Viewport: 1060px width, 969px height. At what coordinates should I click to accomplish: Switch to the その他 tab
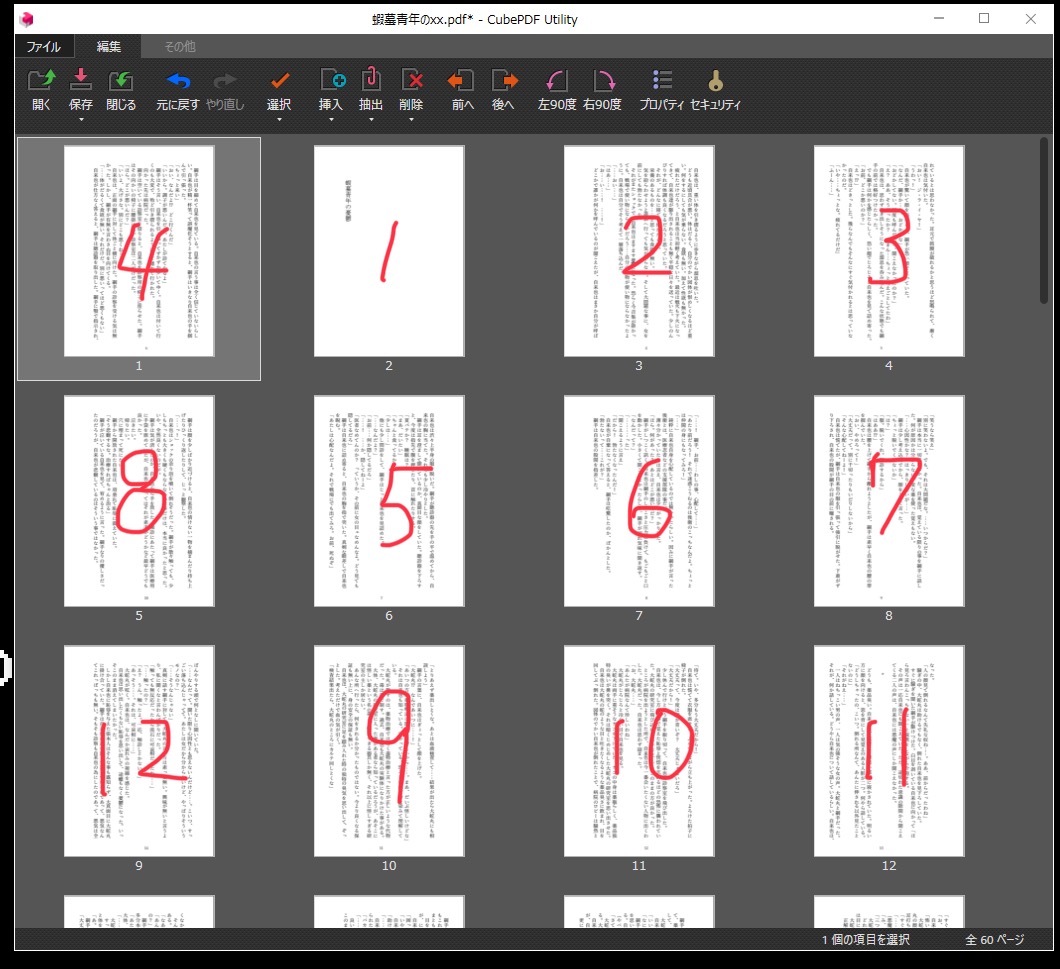pos(180,47)
